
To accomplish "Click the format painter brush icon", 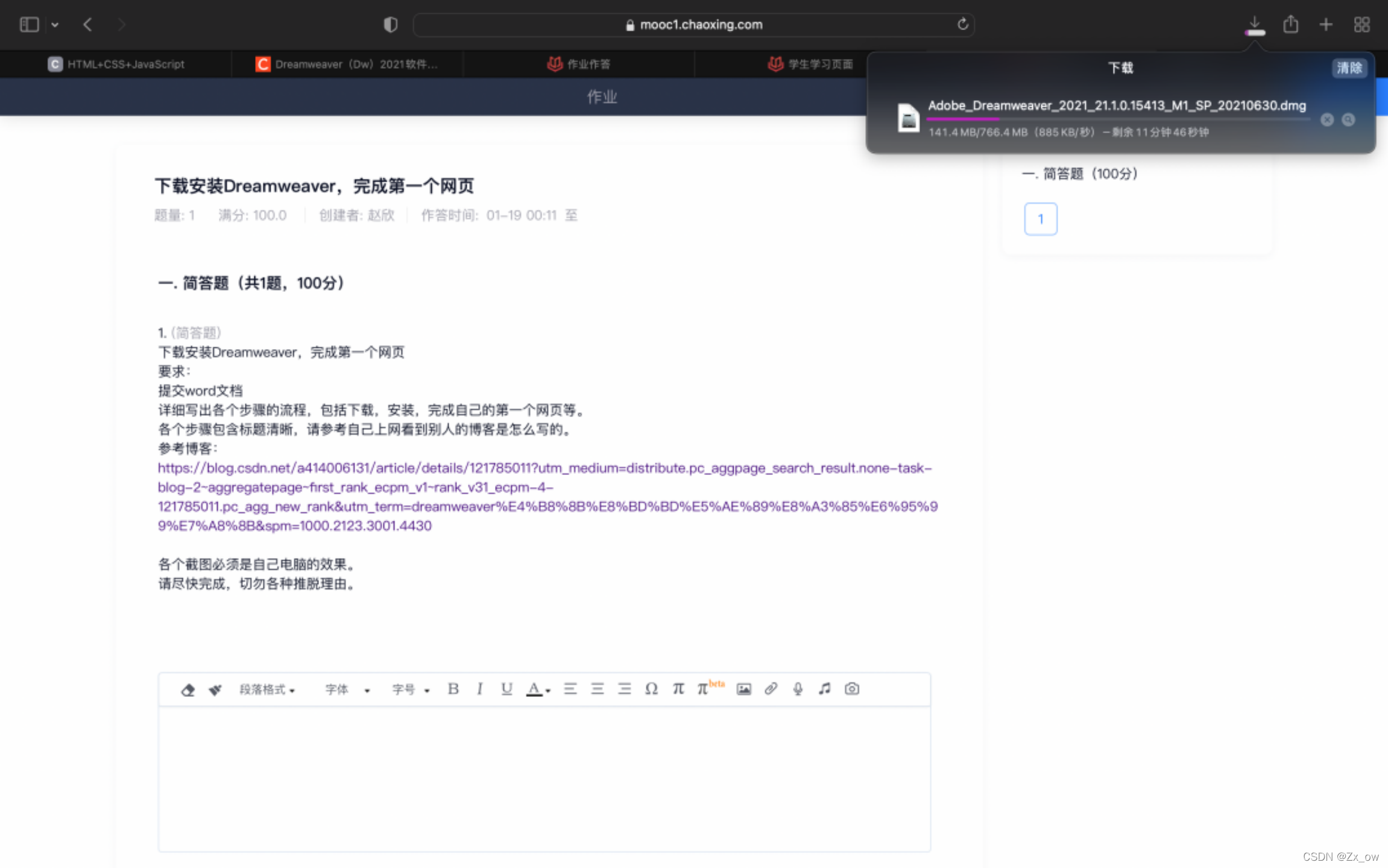I will (x=215, y=689).
